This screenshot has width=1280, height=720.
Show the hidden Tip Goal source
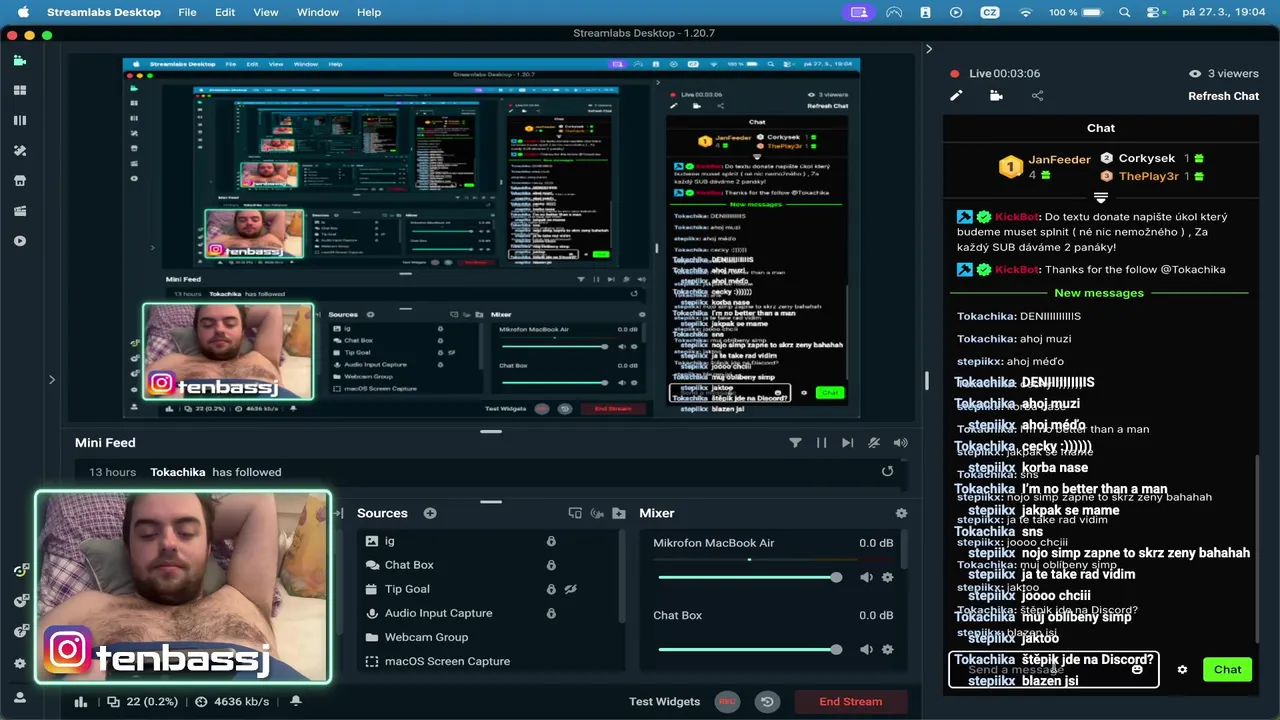tap(571, 589)
